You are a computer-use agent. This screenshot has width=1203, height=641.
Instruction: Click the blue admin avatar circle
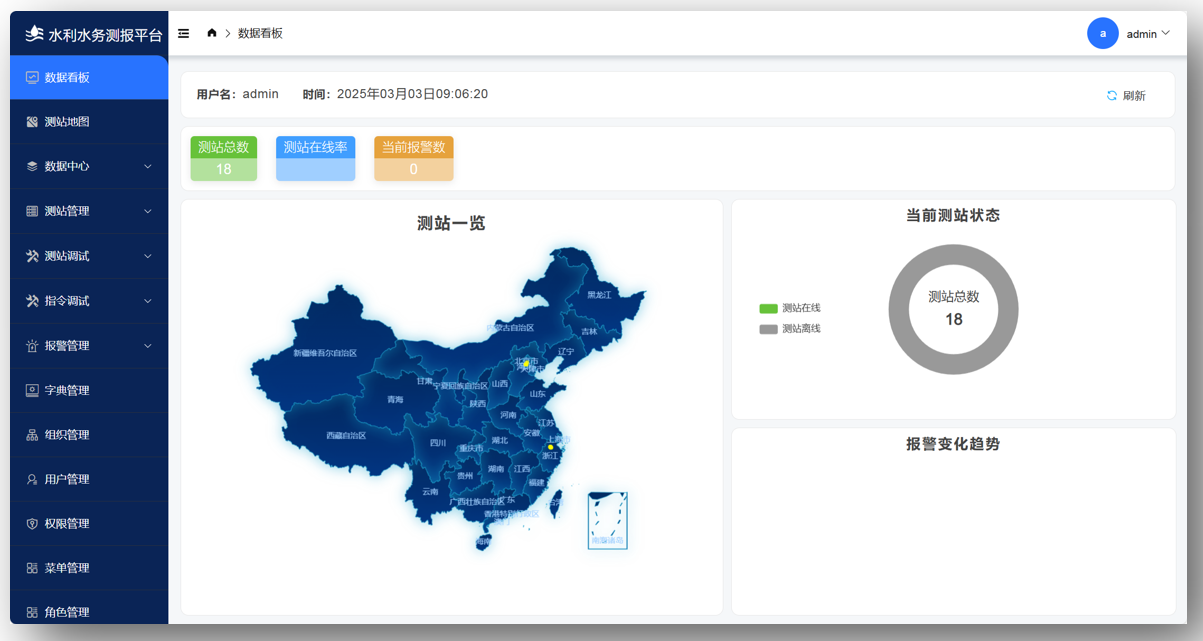1103,33
